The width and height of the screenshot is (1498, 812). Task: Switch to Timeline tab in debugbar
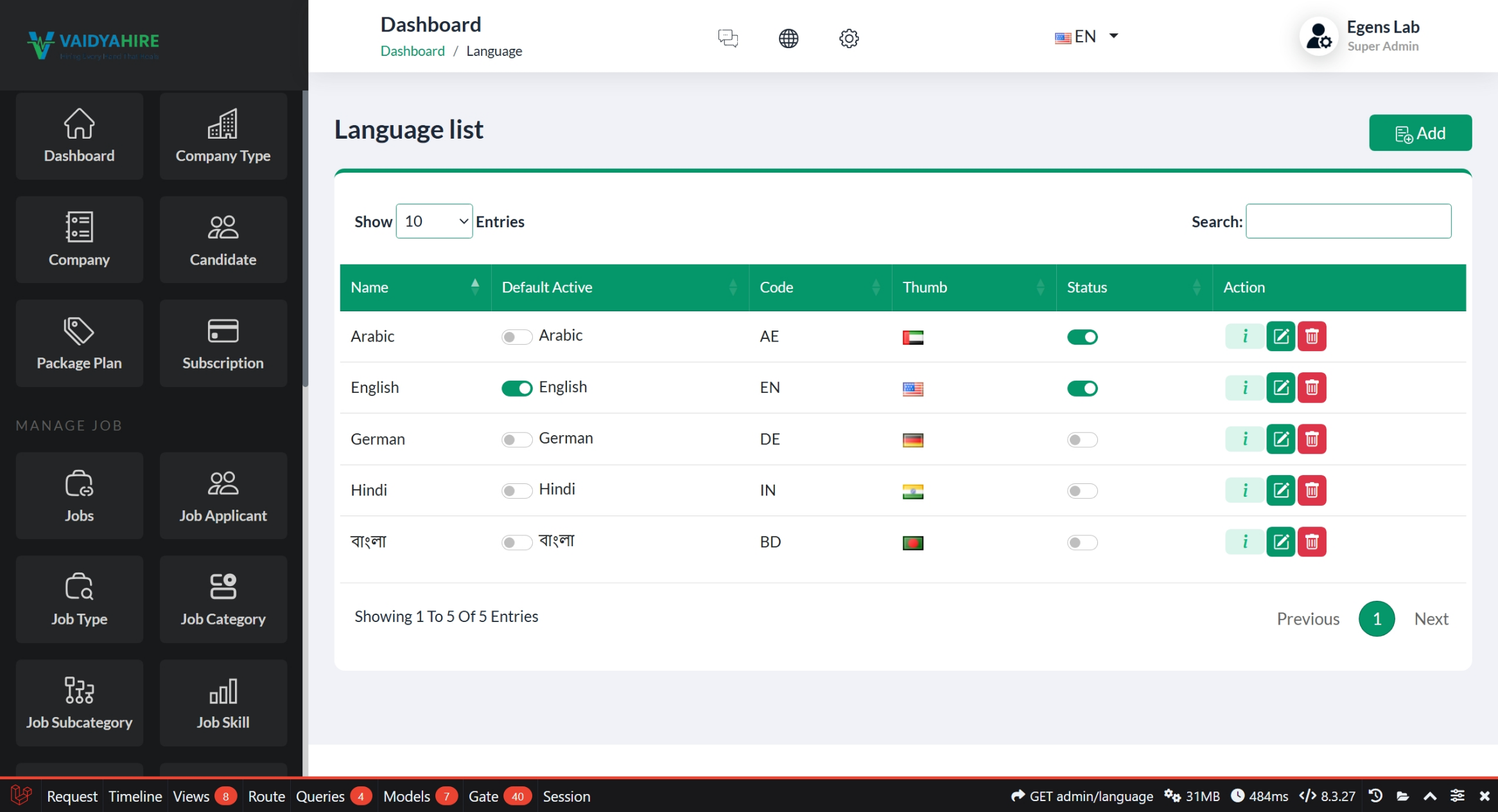(x=135, y=796)
